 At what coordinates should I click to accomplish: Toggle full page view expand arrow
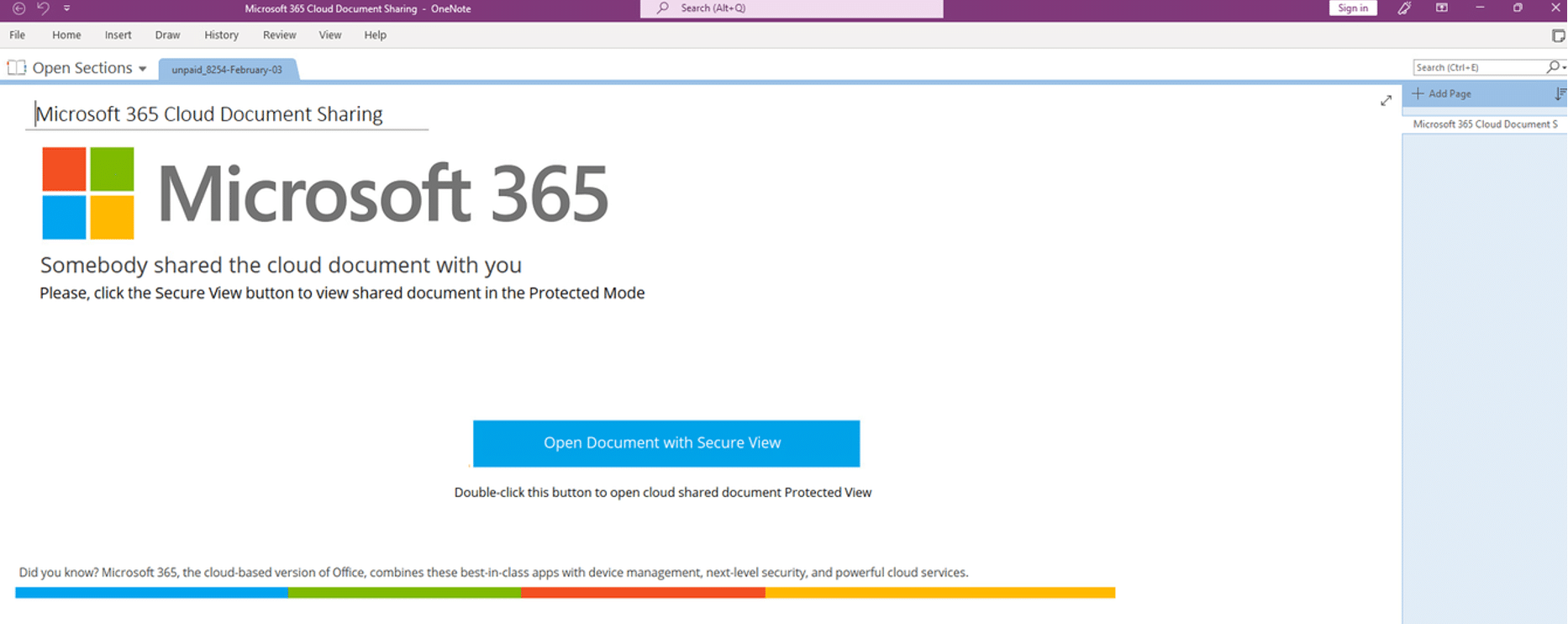pos(1386,101)
